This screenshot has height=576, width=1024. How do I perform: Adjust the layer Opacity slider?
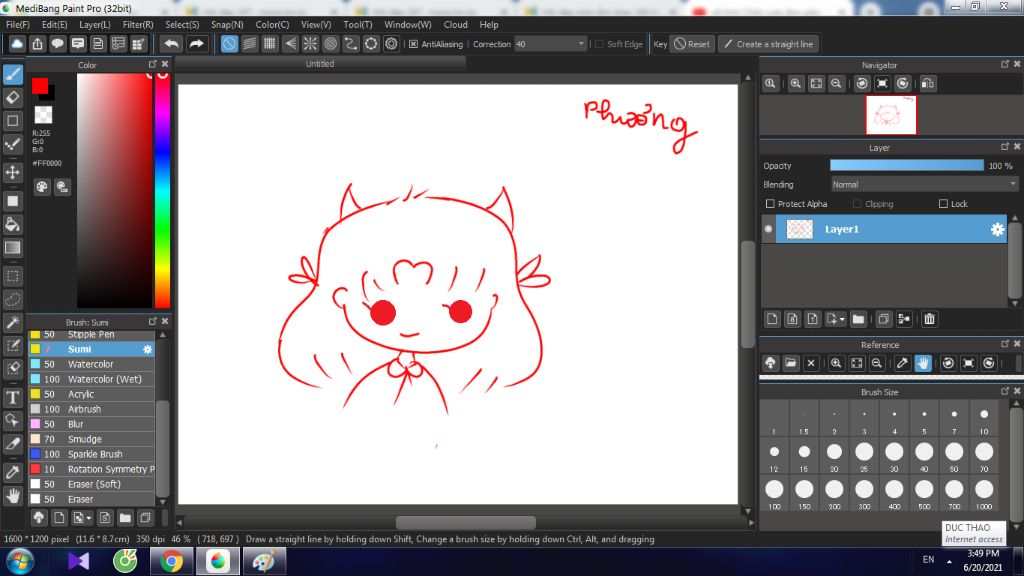coord(906,166)
